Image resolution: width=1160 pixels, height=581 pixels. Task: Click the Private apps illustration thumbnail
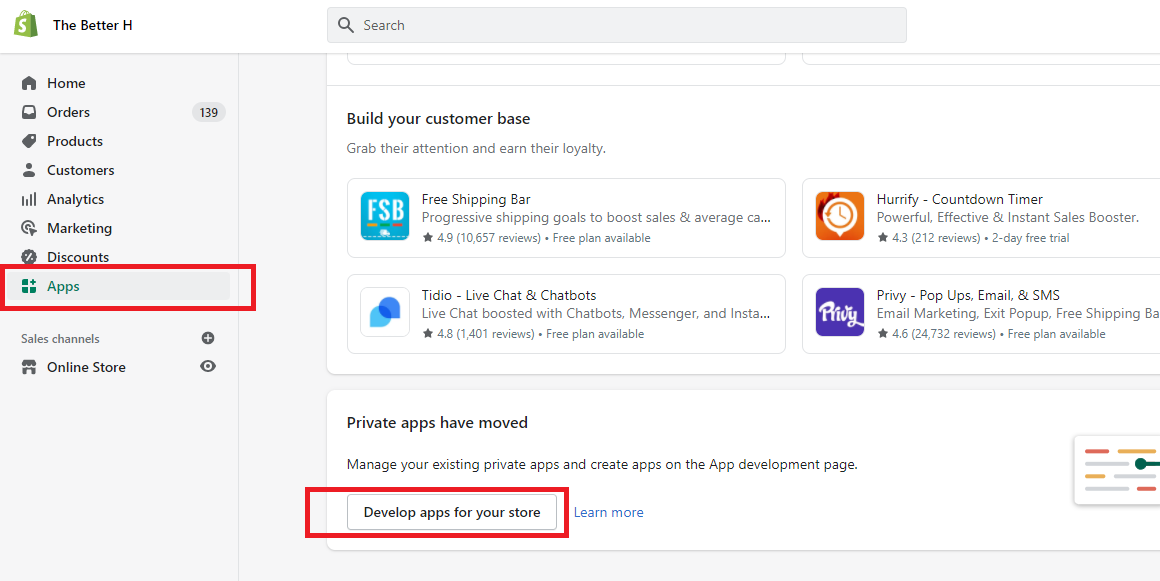[1117, 471]
